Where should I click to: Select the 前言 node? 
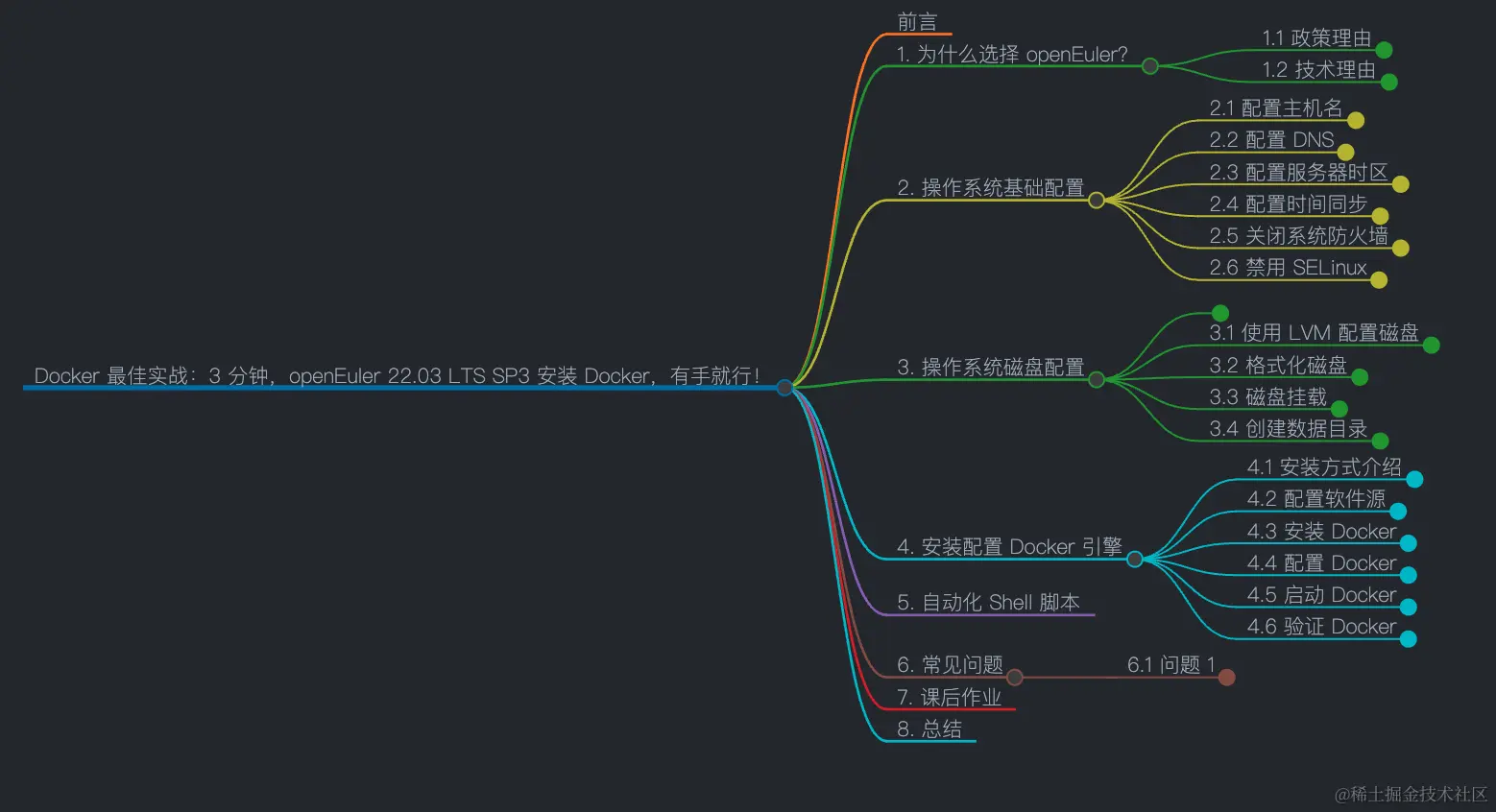(x=917, y=22)
